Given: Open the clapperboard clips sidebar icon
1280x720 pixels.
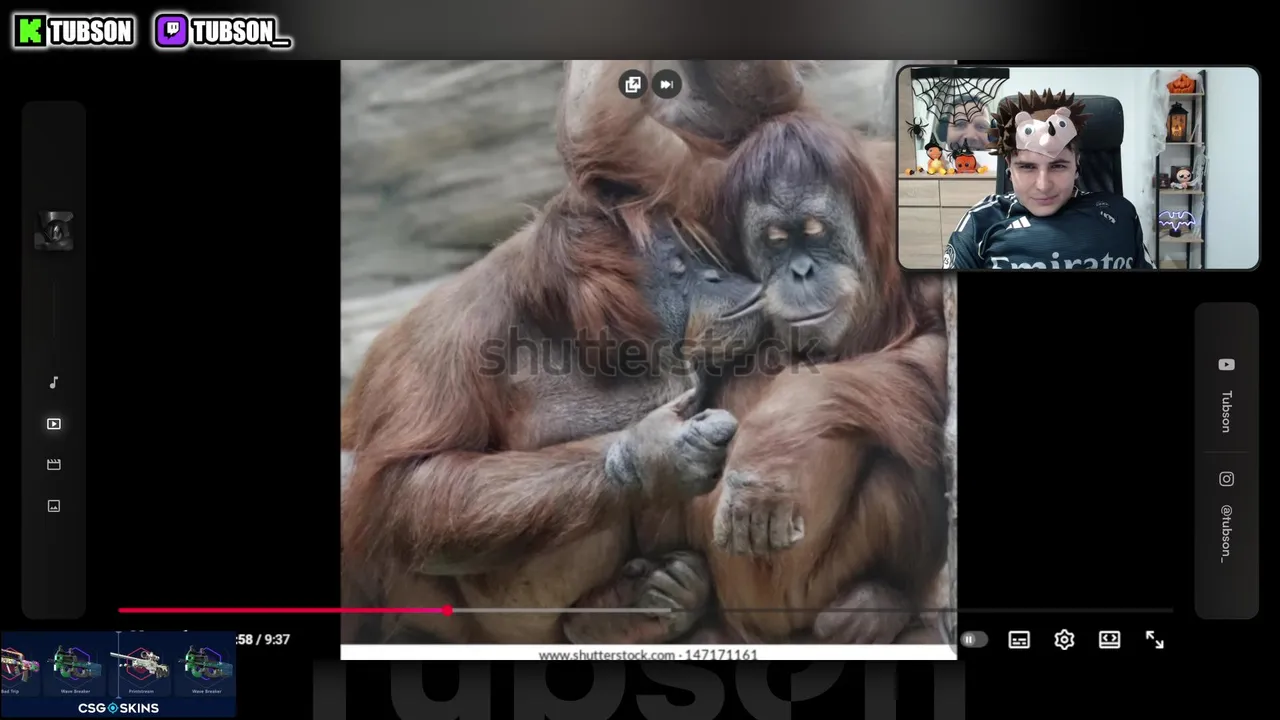Looking at the screenshot, I should click(x=54, y=465).
